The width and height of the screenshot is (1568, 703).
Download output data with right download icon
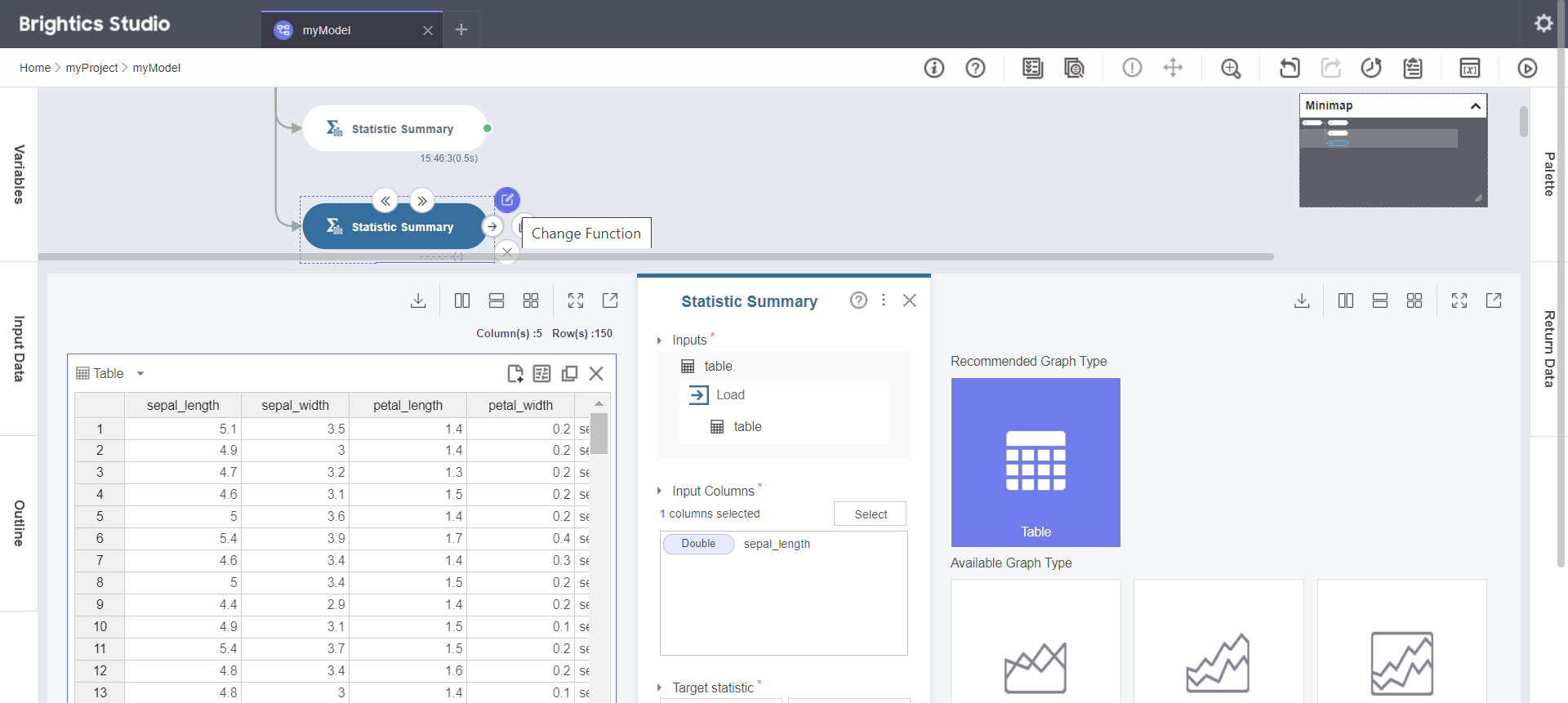pyautogui.click(x=1302, y=300)
